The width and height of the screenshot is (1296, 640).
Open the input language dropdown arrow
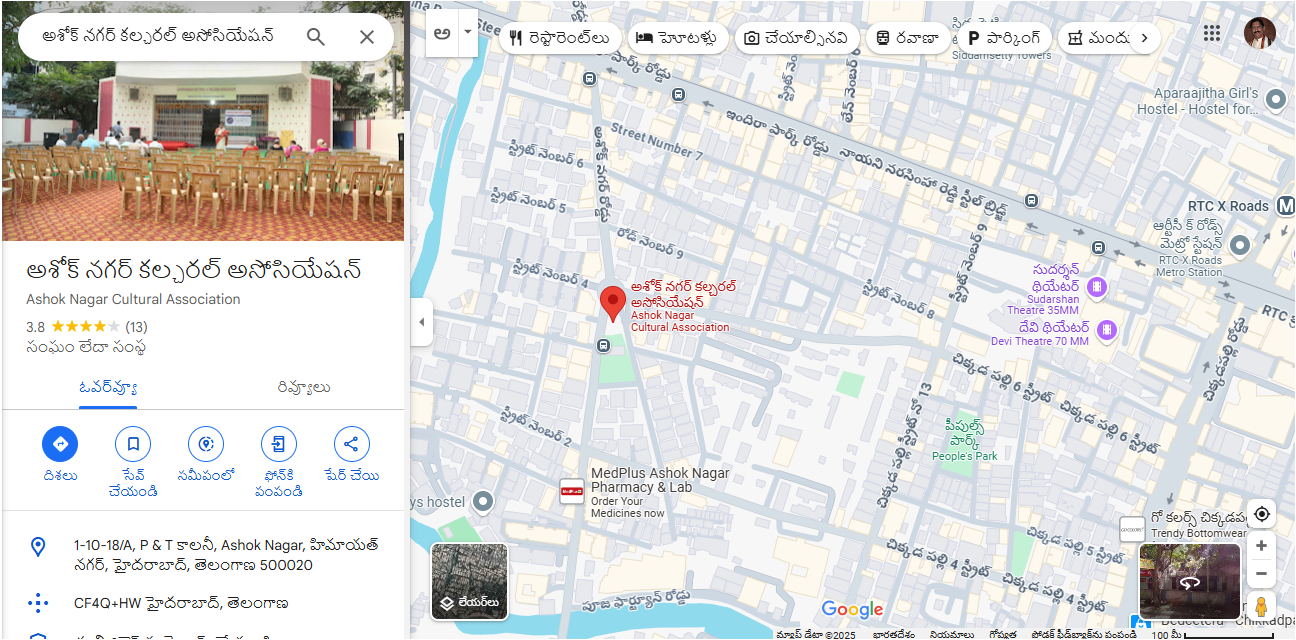[x=467, y=33]
